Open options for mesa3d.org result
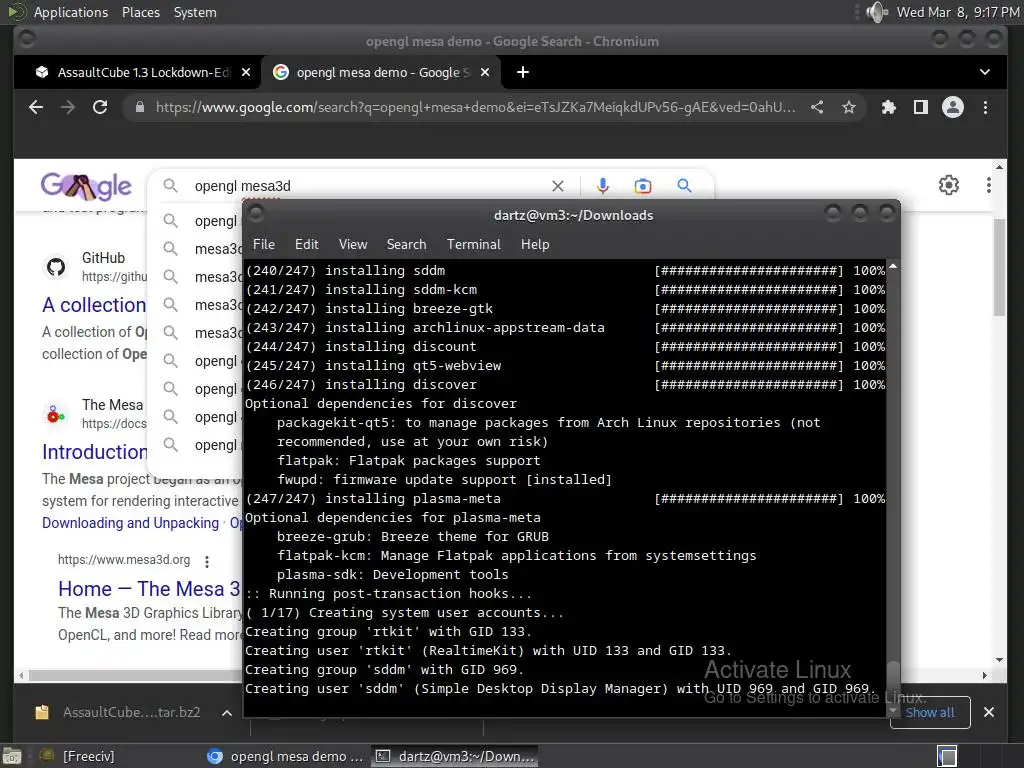 tap(207, 561)
